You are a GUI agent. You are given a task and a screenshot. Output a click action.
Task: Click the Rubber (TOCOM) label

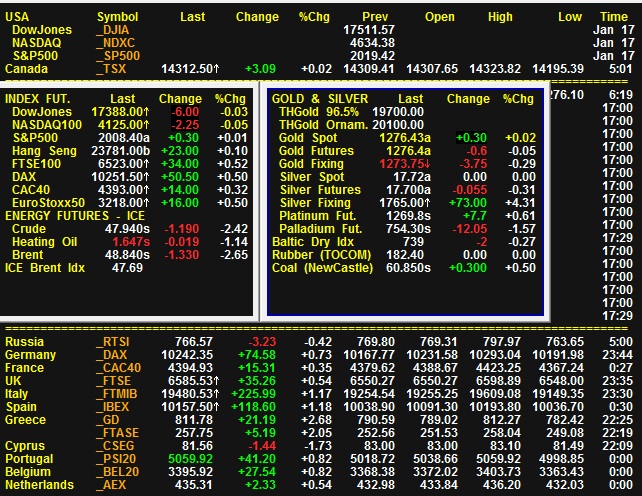tap(321, 255)
